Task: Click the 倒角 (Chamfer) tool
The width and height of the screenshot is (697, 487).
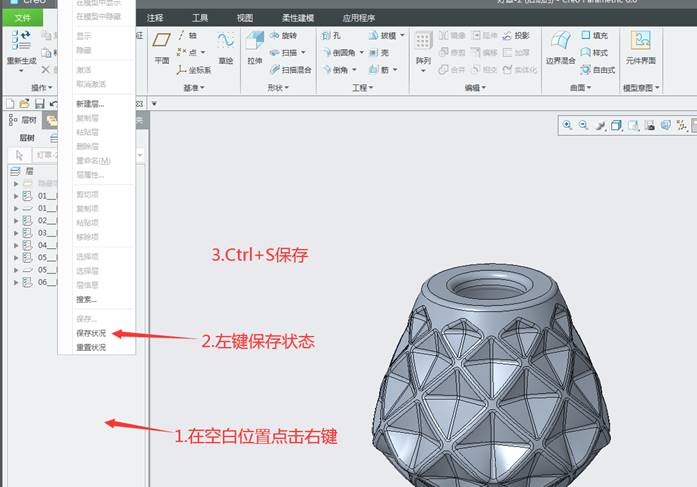Action: [x=335, y=70]
